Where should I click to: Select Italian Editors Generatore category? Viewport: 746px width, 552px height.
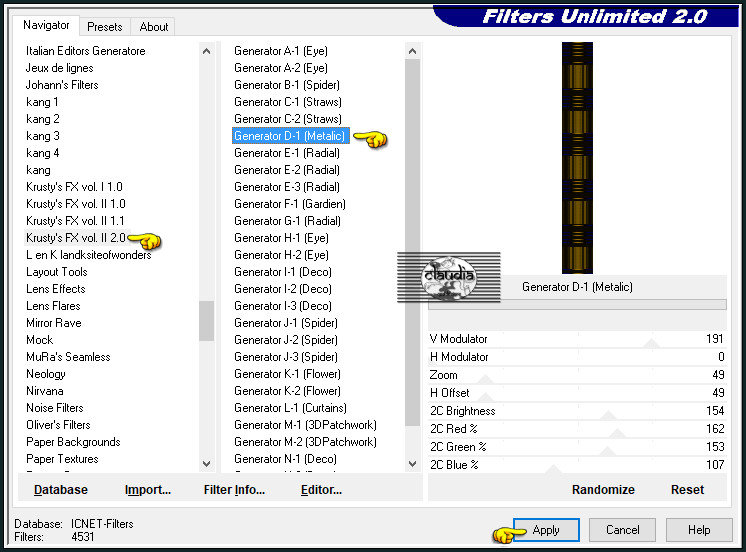pos(86,51)
